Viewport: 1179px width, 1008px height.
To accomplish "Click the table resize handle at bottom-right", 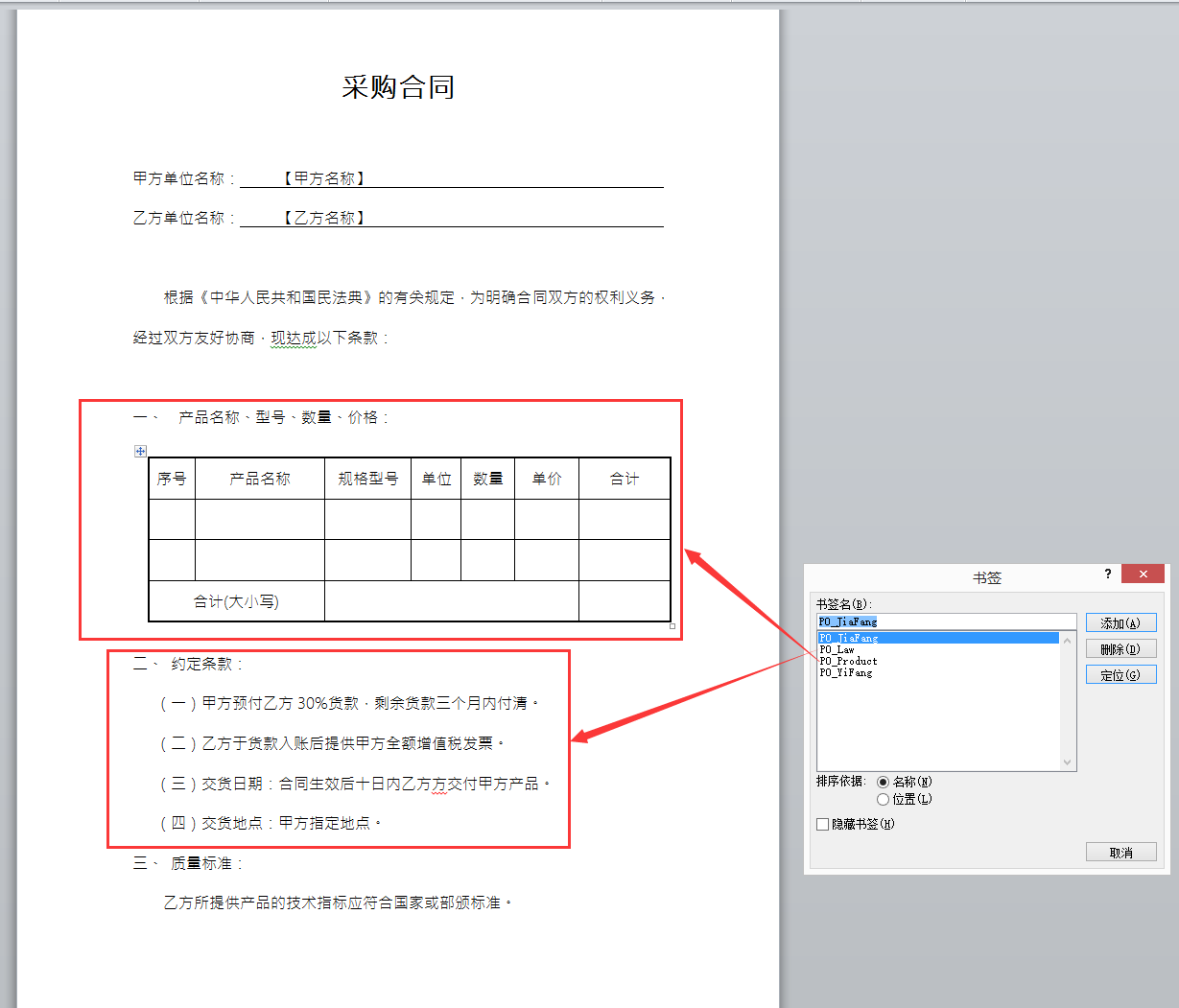I will pos(672,626).
